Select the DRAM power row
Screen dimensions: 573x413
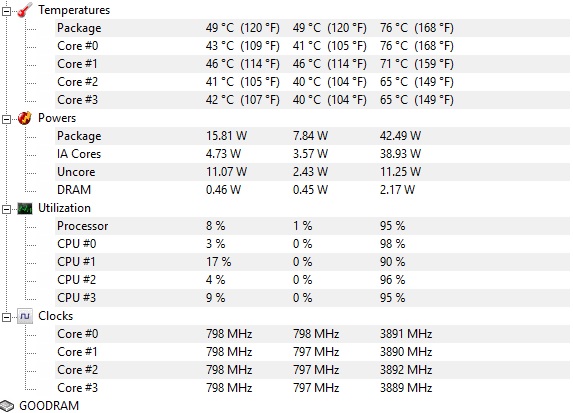[312, 190]
